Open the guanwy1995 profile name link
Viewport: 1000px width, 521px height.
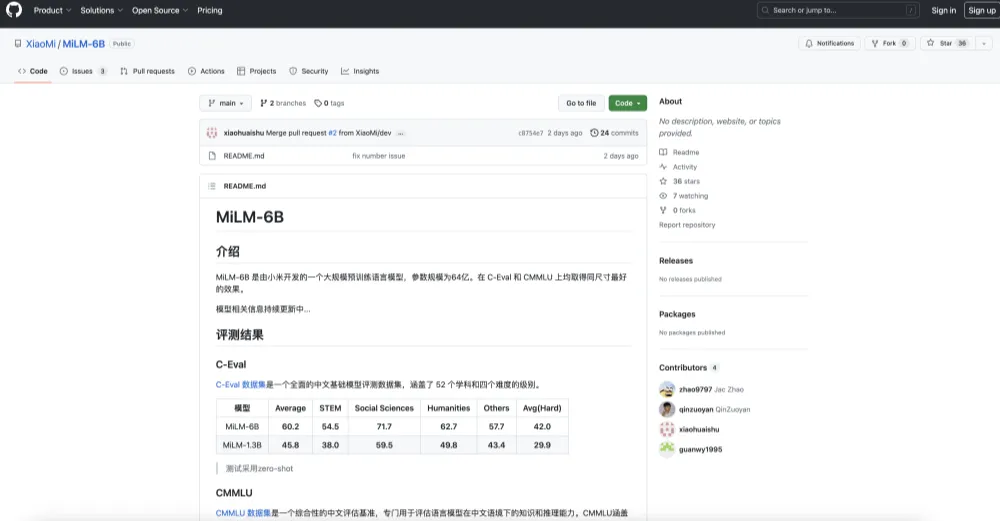700,450
